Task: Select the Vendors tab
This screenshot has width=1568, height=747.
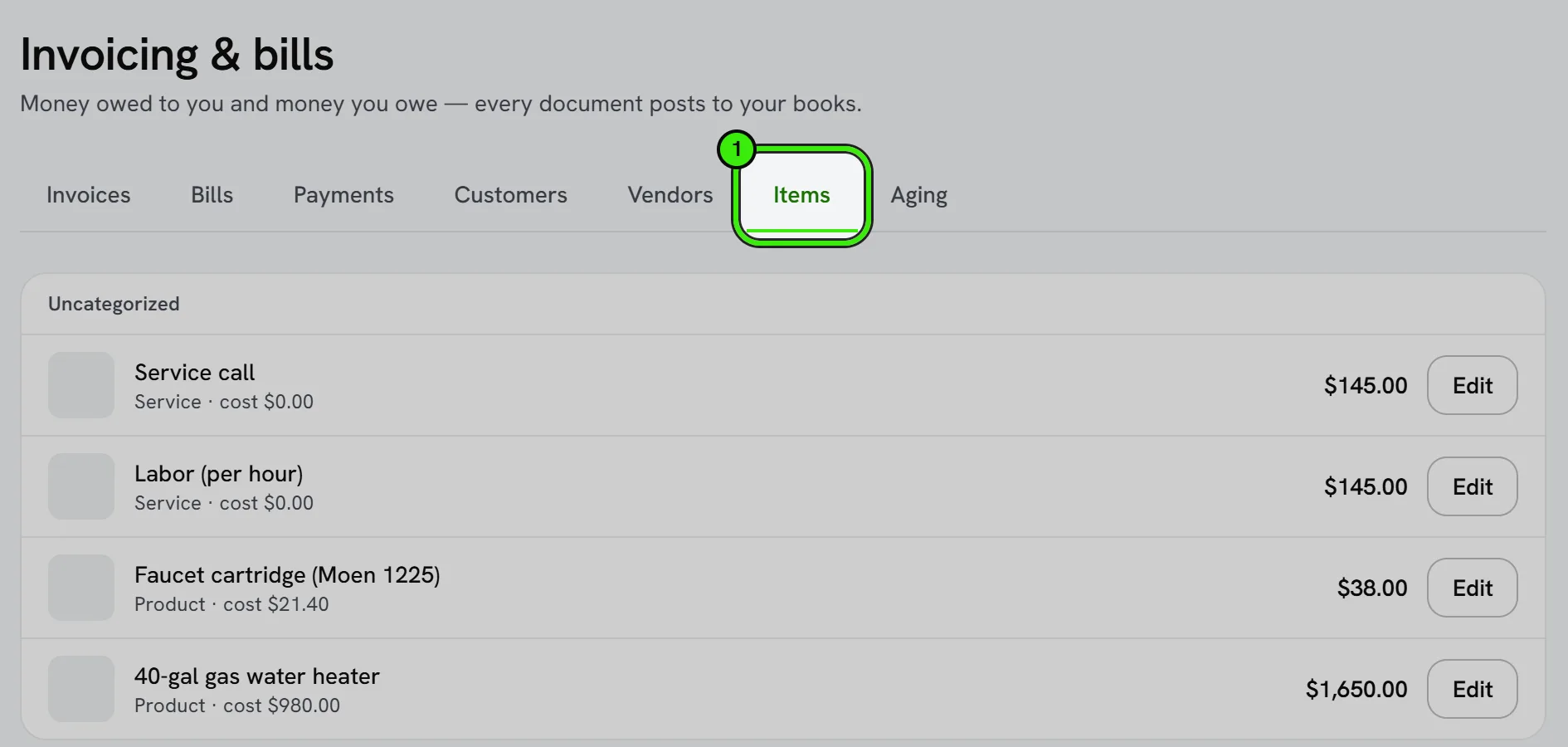Action: point(670,195)
